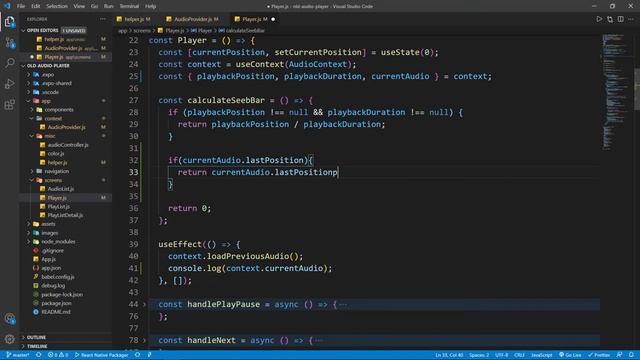640x360 pixels.
Task: Split the editor to the right
Action: 620,19
